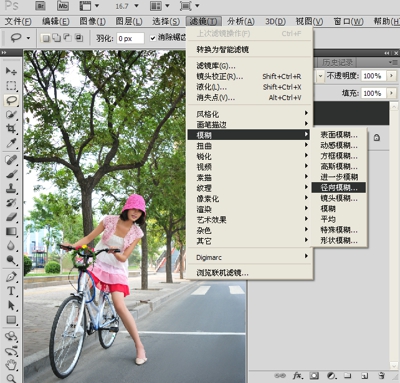400x383 pixels.
Task: Create new adjustment layer icon
Action: (331, 376)
